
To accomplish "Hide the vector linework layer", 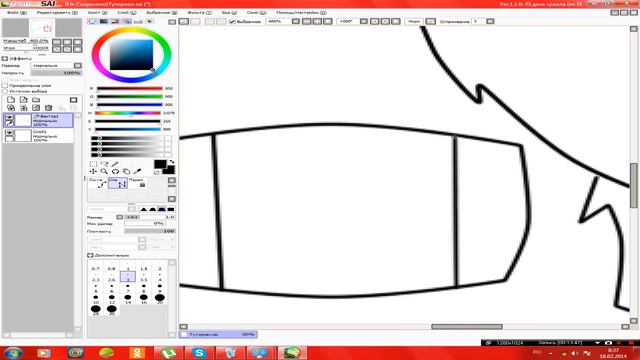I will tap(9, 117).
